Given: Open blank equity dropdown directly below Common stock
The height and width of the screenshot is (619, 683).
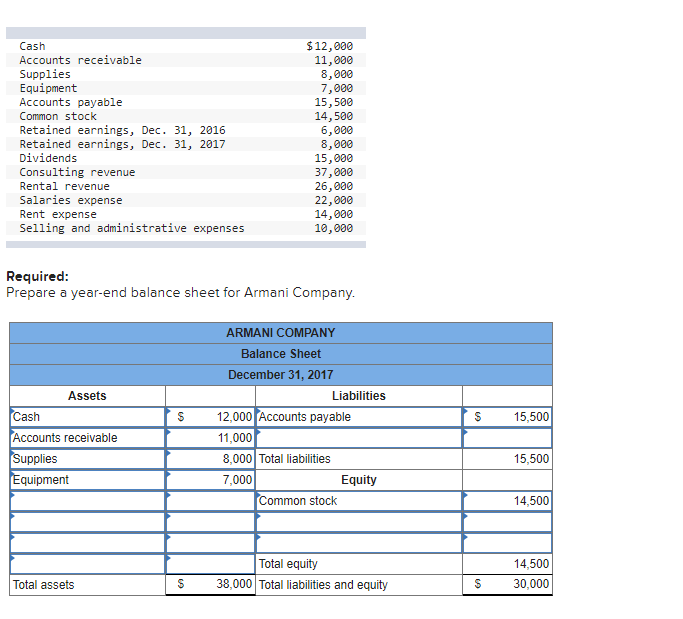Looking at the screenshot, I should 359,522.
